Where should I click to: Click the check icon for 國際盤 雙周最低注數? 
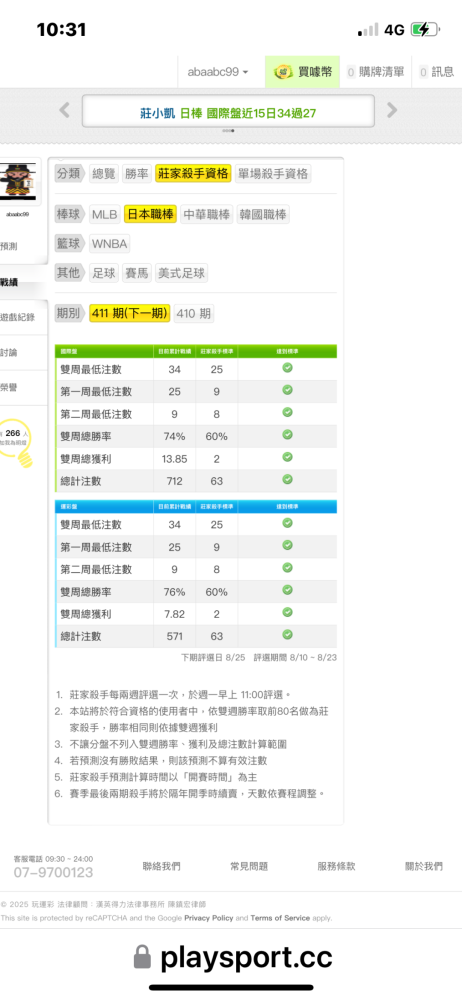287,368
